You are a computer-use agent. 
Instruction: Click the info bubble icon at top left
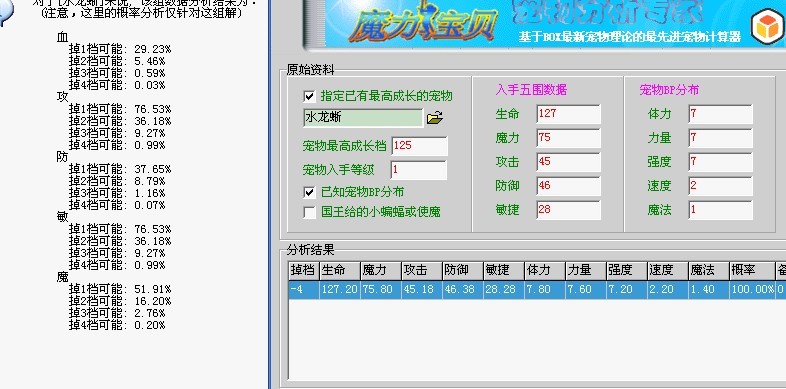[5, 13]
